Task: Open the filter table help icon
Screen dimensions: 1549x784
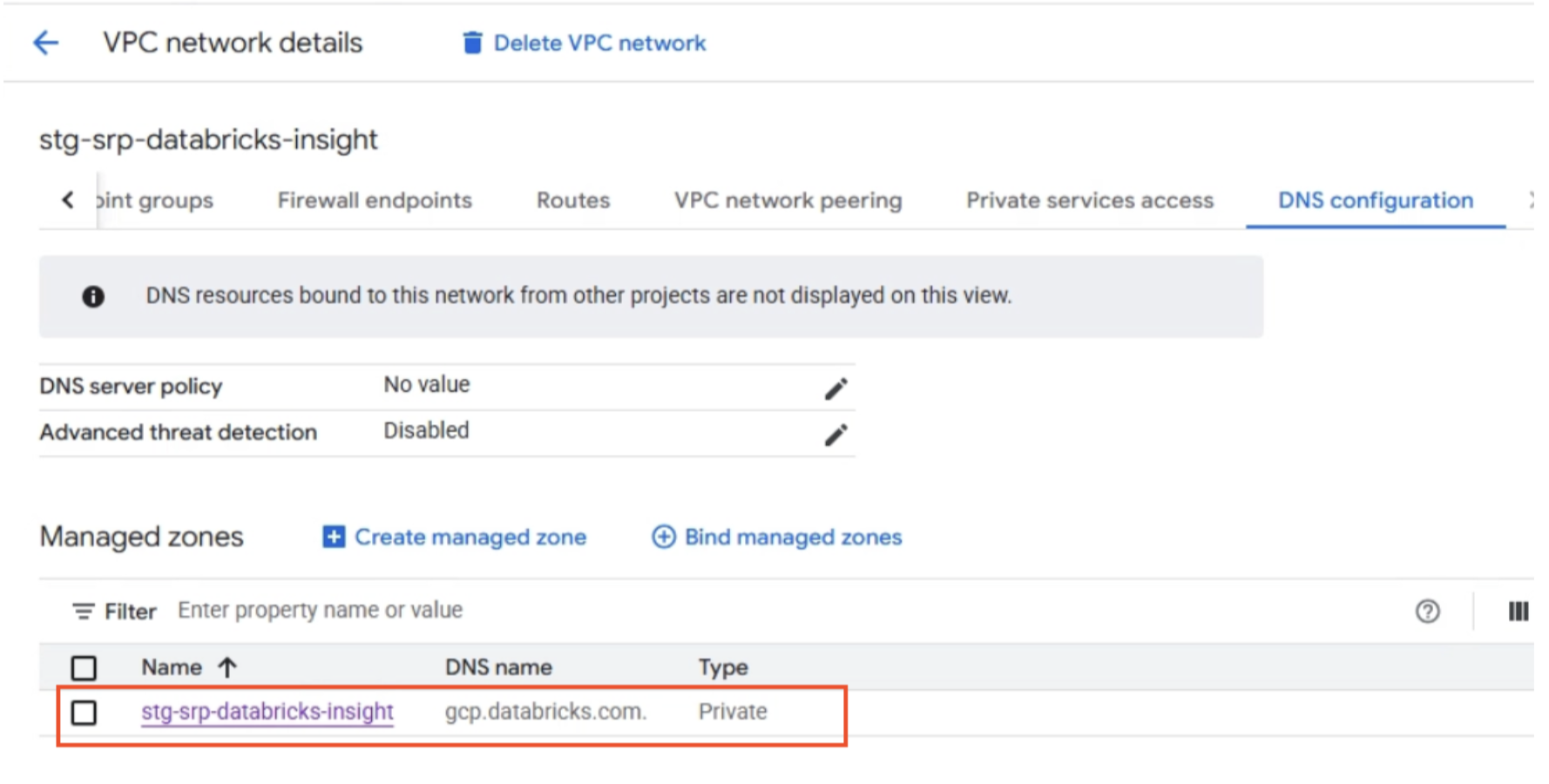Action: [x=1427, y=612]
